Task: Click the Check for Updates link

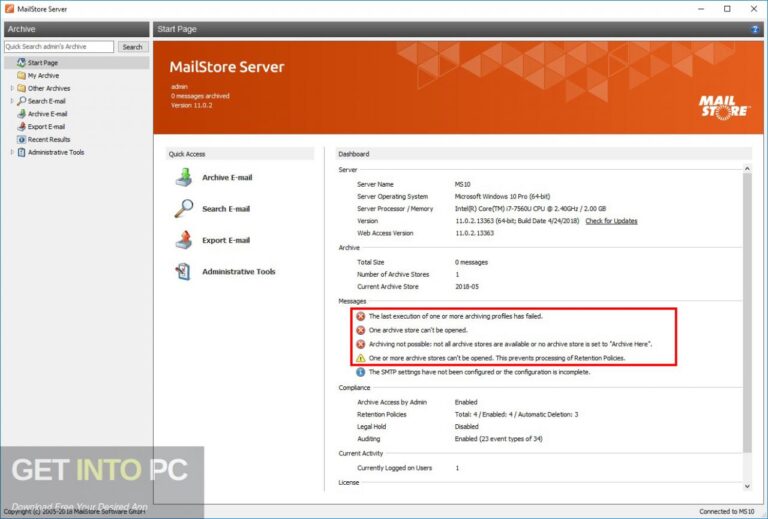Action: point(611,221)
